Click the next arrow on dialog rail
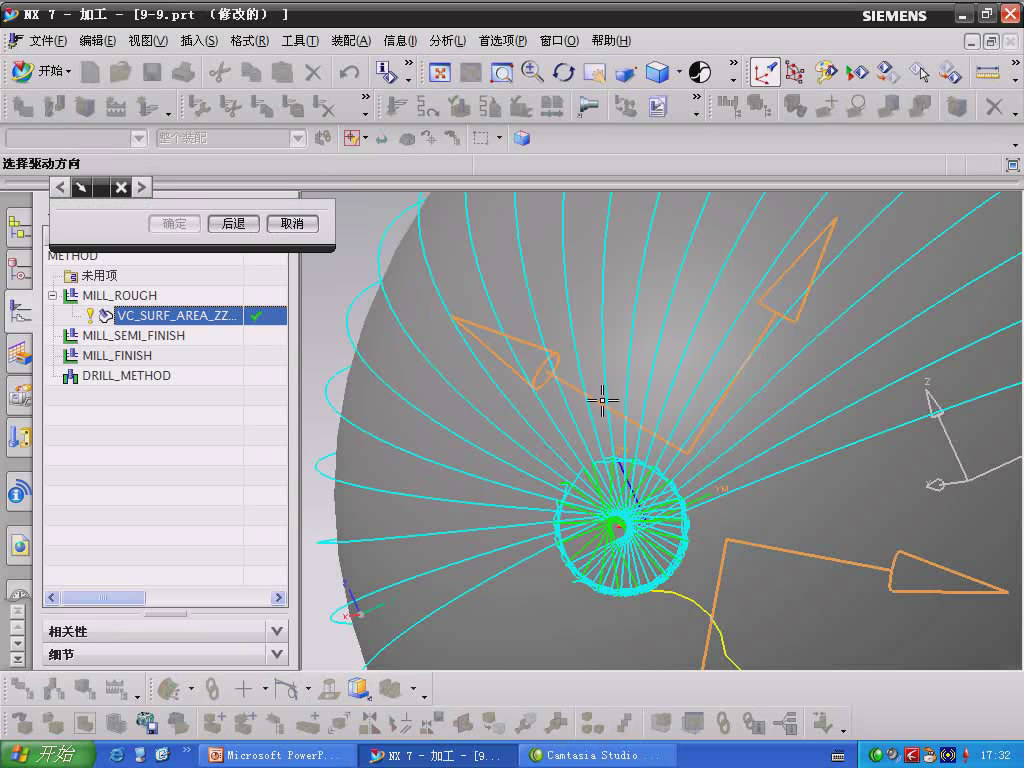The width and height of the screenshot is (1024, 768). [x=142, y=188]
